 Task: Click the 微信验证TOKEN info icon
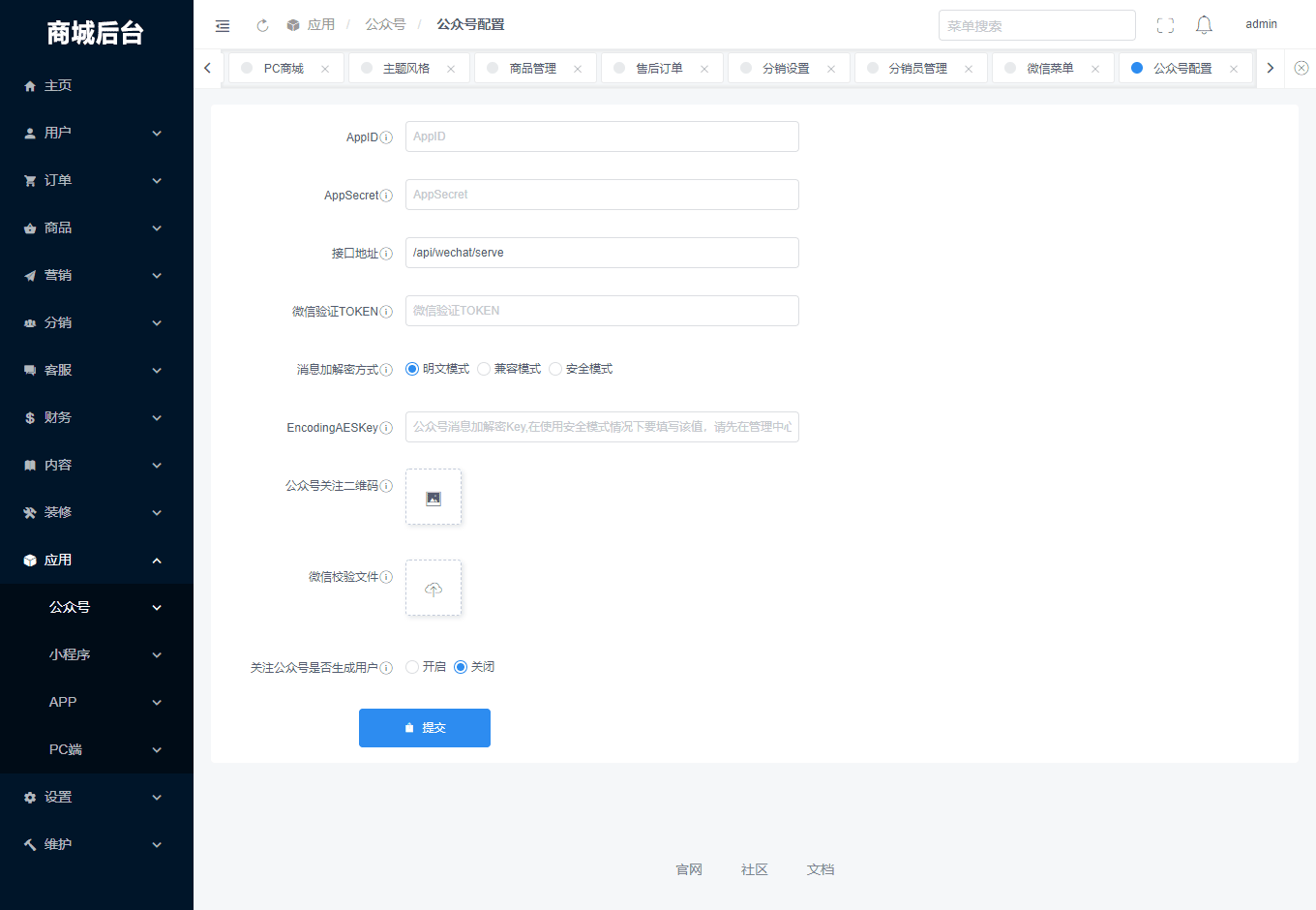(x=386, y=312)
